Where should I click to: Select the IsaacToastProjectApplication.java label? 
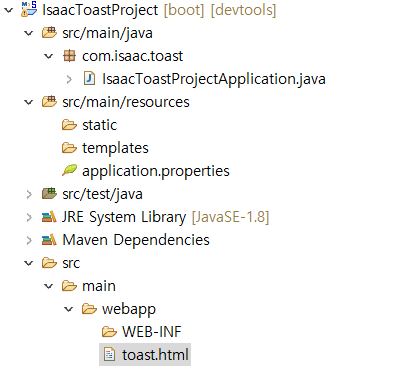click(214, 79)
